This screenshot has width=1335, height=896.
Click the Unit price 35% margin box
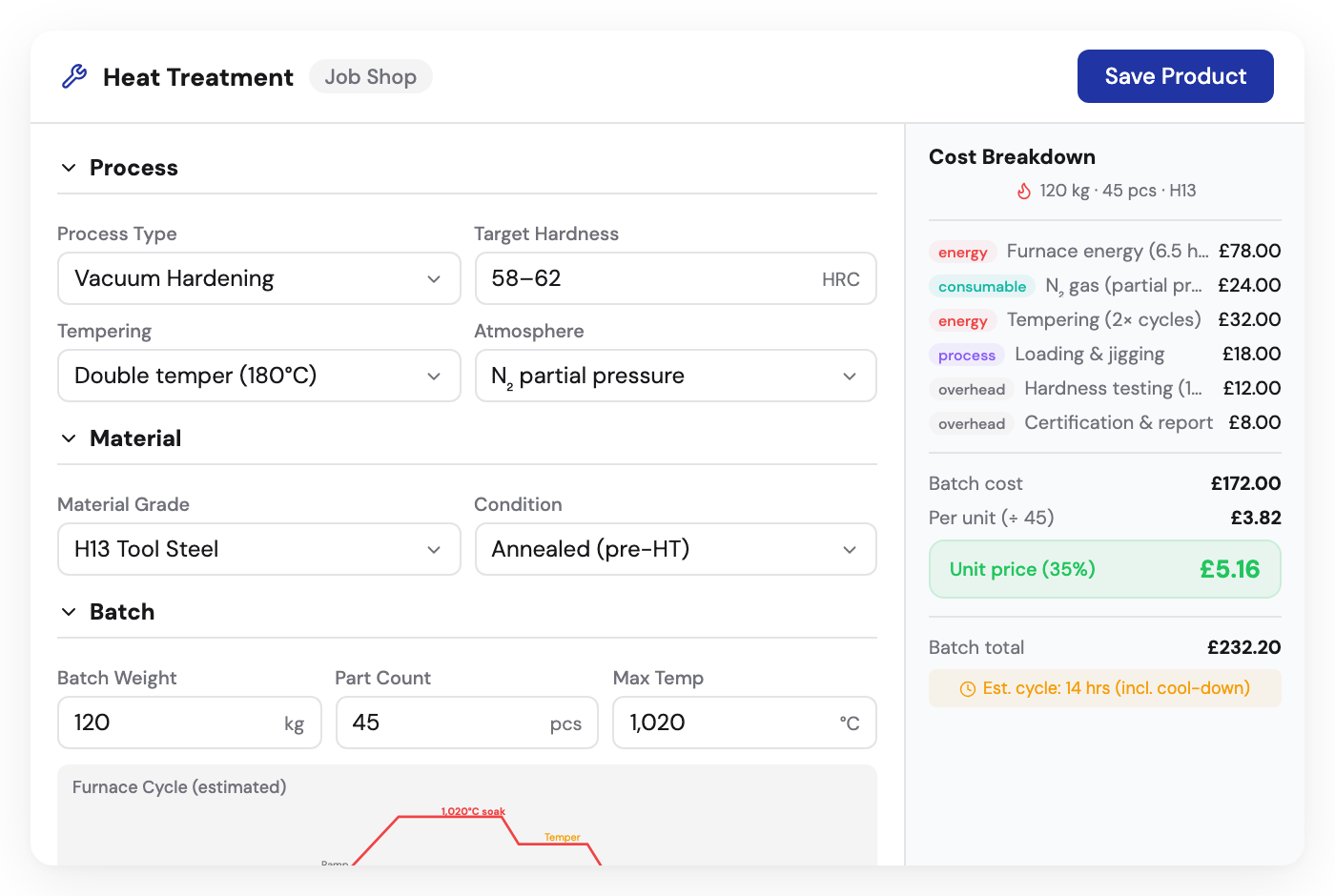tap(1104, 569)
